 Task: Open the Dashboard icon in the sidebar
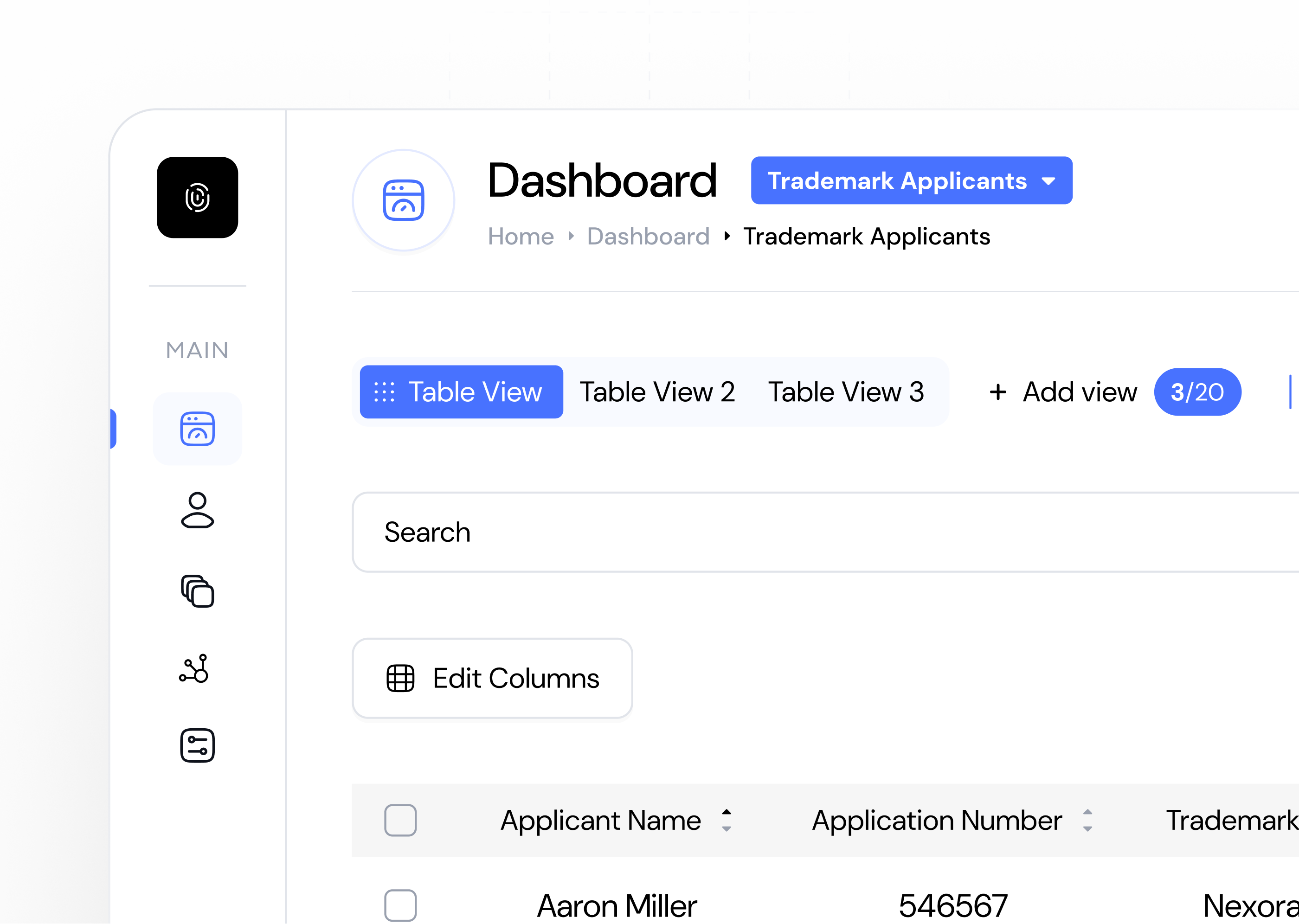(x=198, y=430)
